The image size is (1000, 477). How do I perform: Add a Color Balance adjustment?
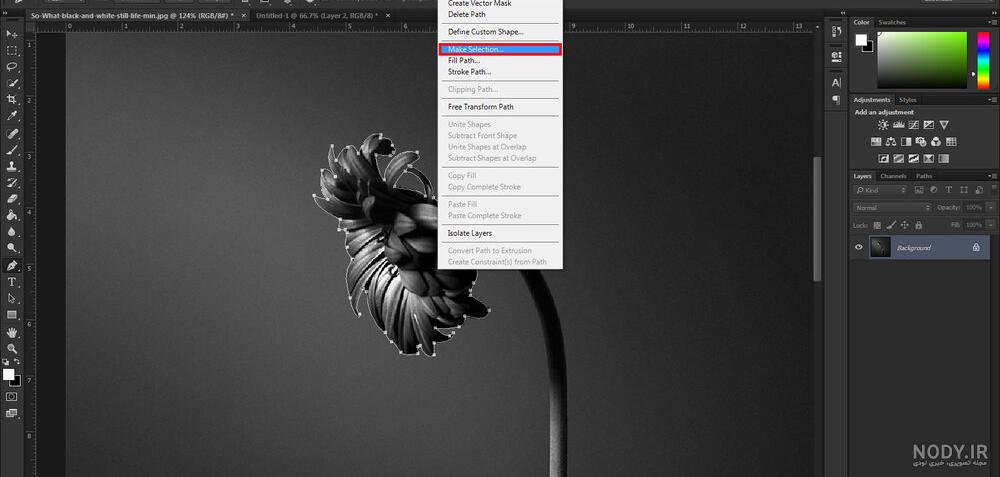coord(891,142)
